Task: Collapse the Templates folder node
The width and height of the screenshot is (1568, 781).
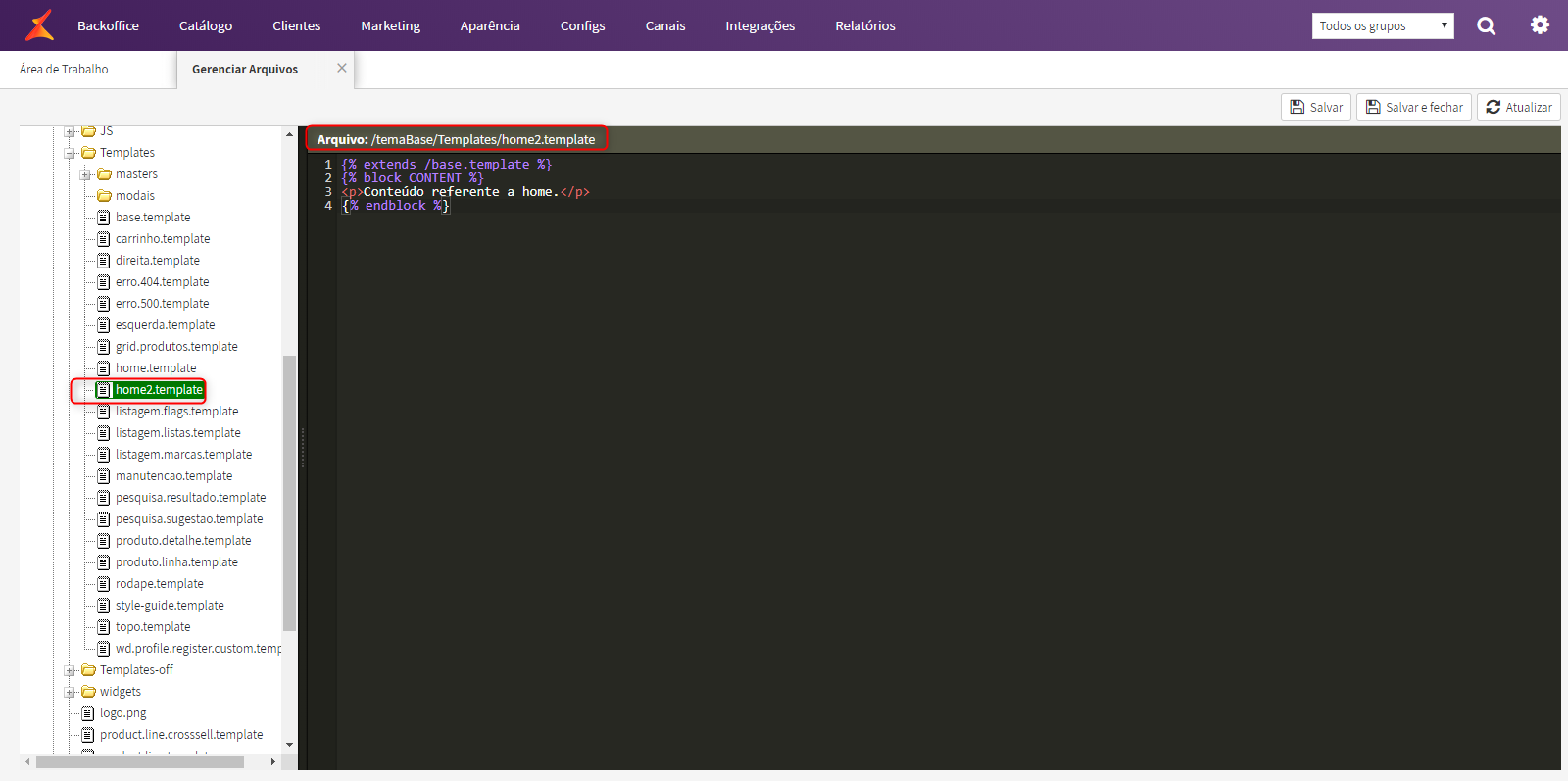Action: [71, 154]
